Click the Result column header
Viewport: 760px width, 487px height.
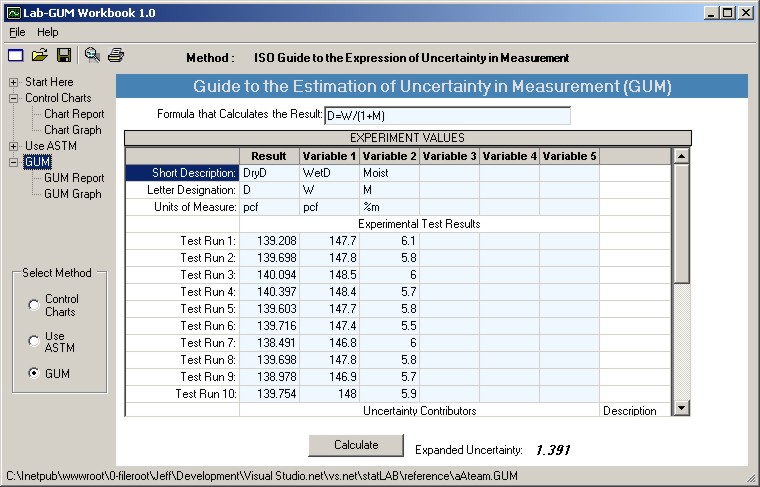click(269, 156)
